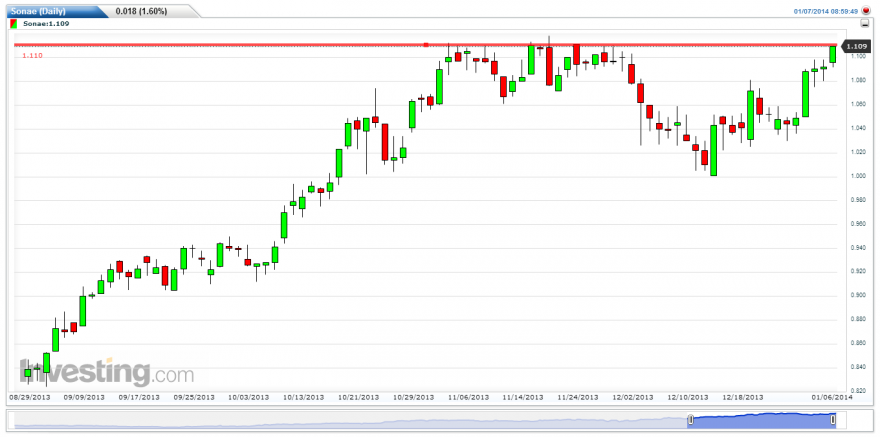Click the highlighted blue navigator selection area

762,420
